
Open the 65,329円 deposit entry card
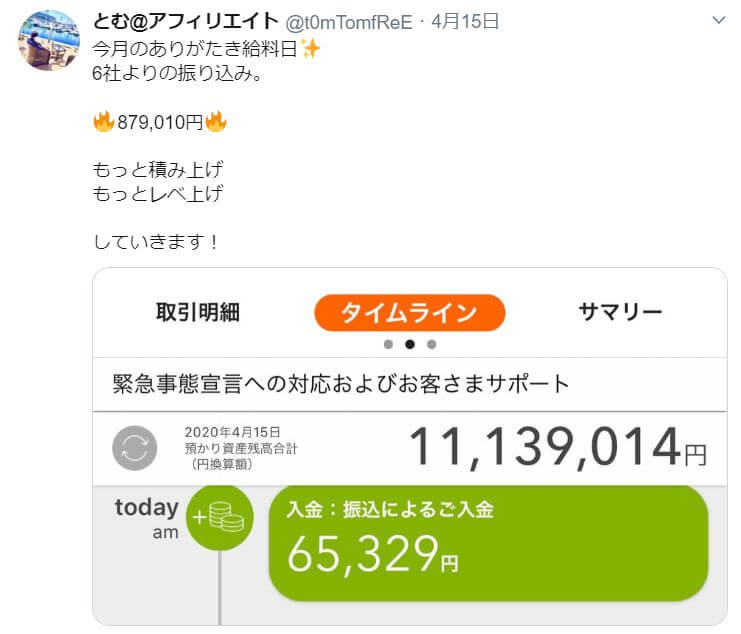point(488,543)
